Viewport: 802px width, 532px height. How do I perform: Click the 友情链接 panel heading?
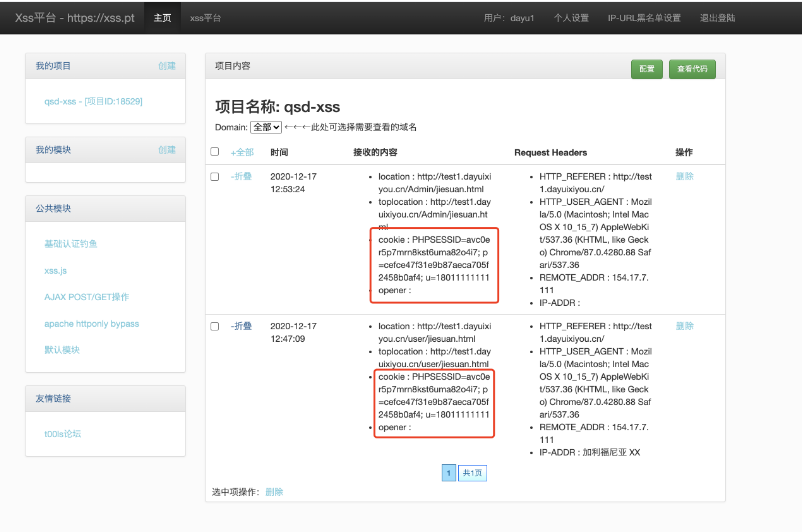click(53, 398)
